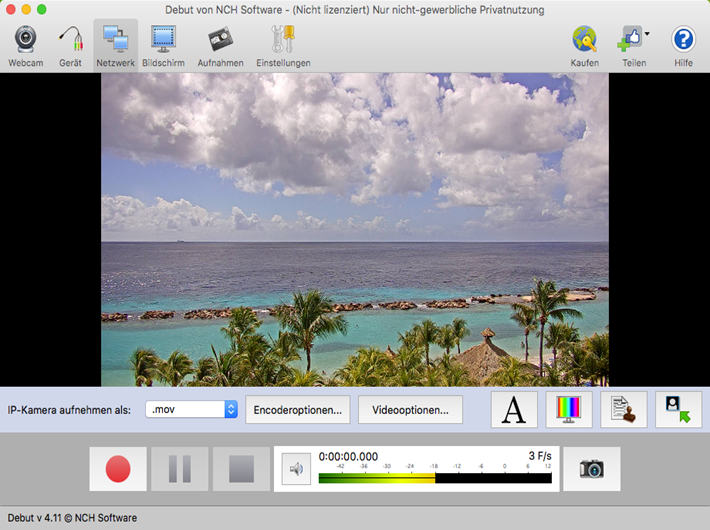
Task: Open the .mov format dropdown
Action: (x=192, y=410)
